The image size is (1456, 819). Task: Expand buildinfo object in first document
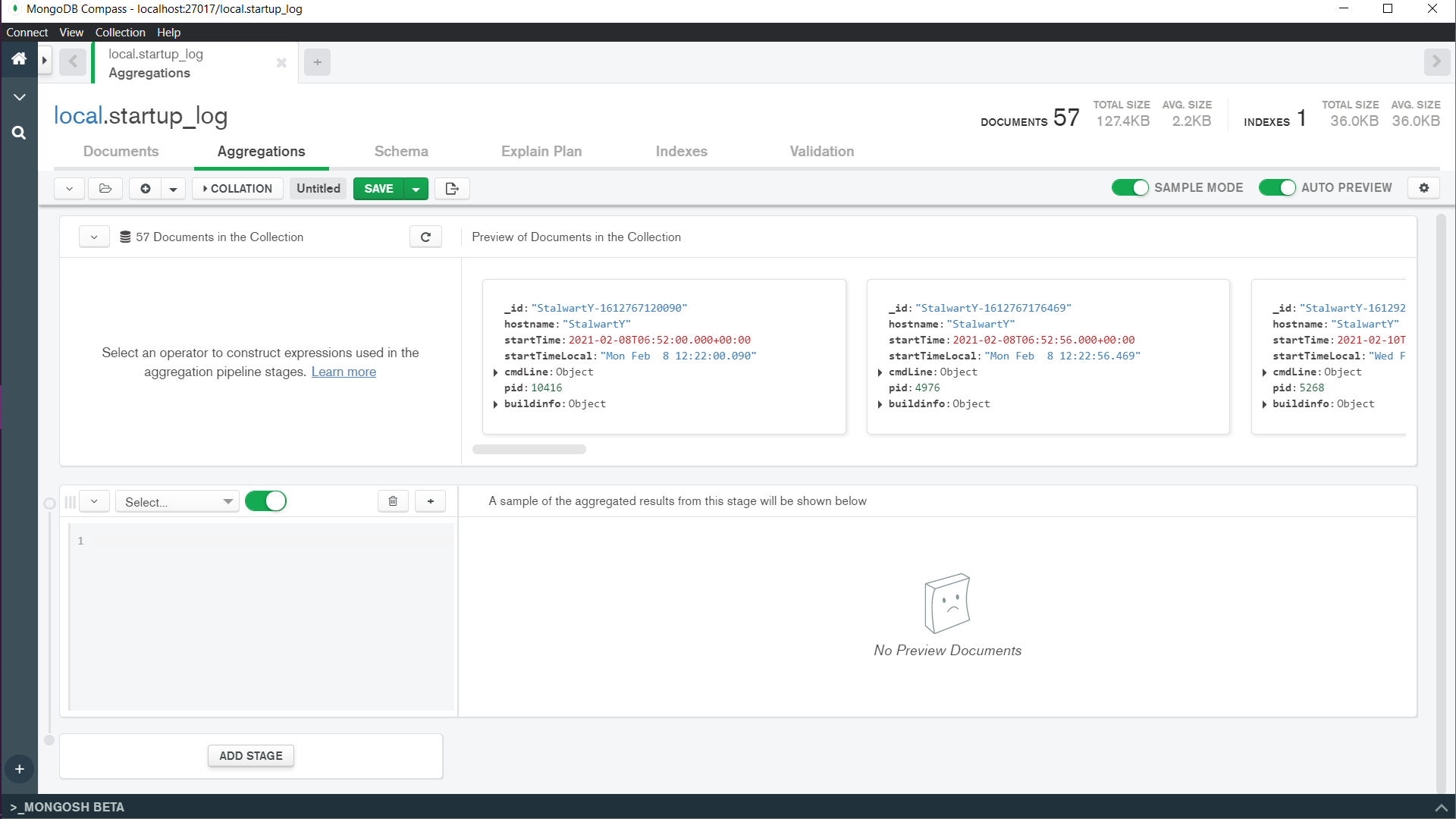(495, 404)
